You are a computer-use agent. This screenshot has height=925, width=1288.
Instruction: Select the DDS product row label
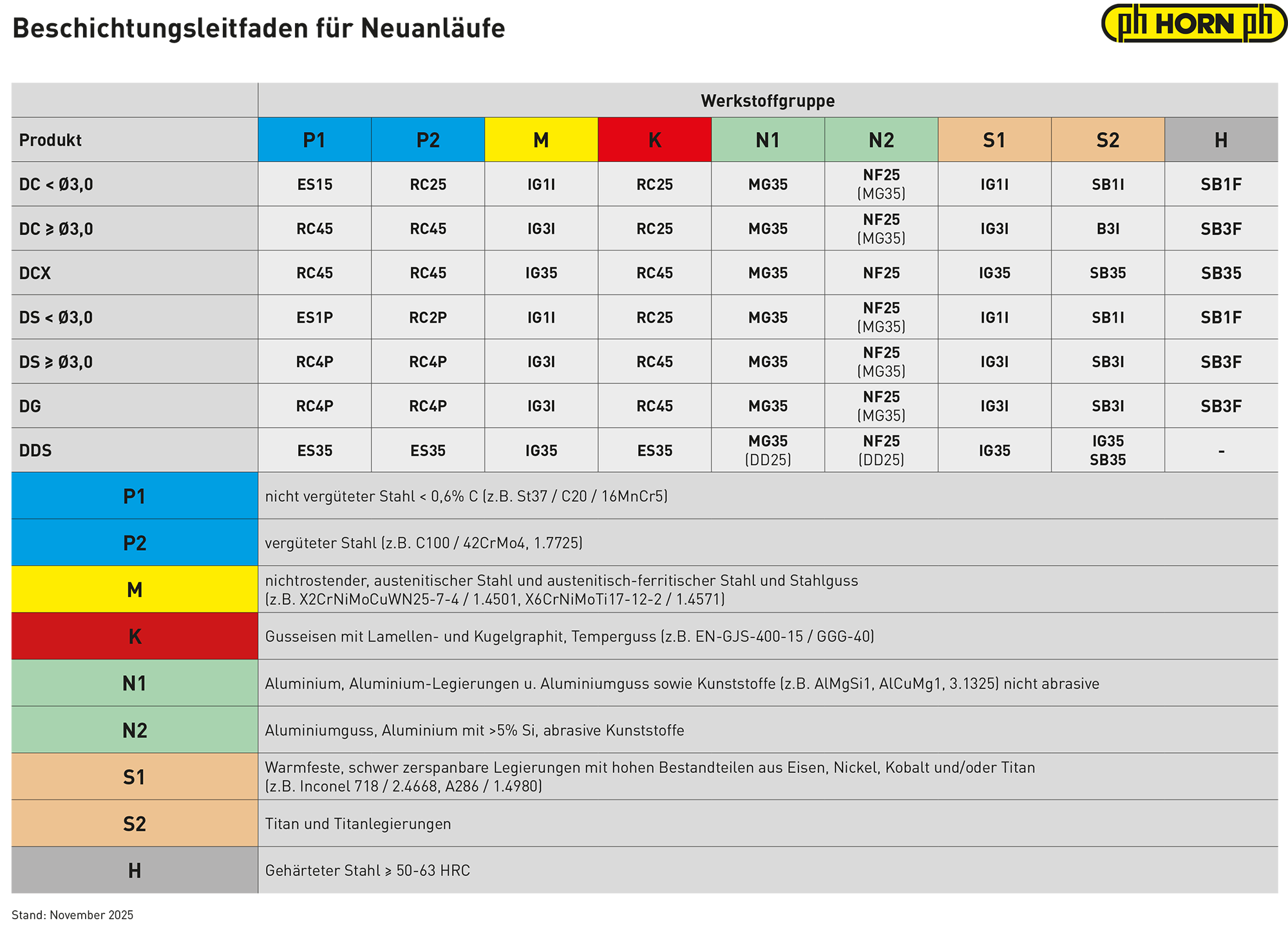point(35,450)
